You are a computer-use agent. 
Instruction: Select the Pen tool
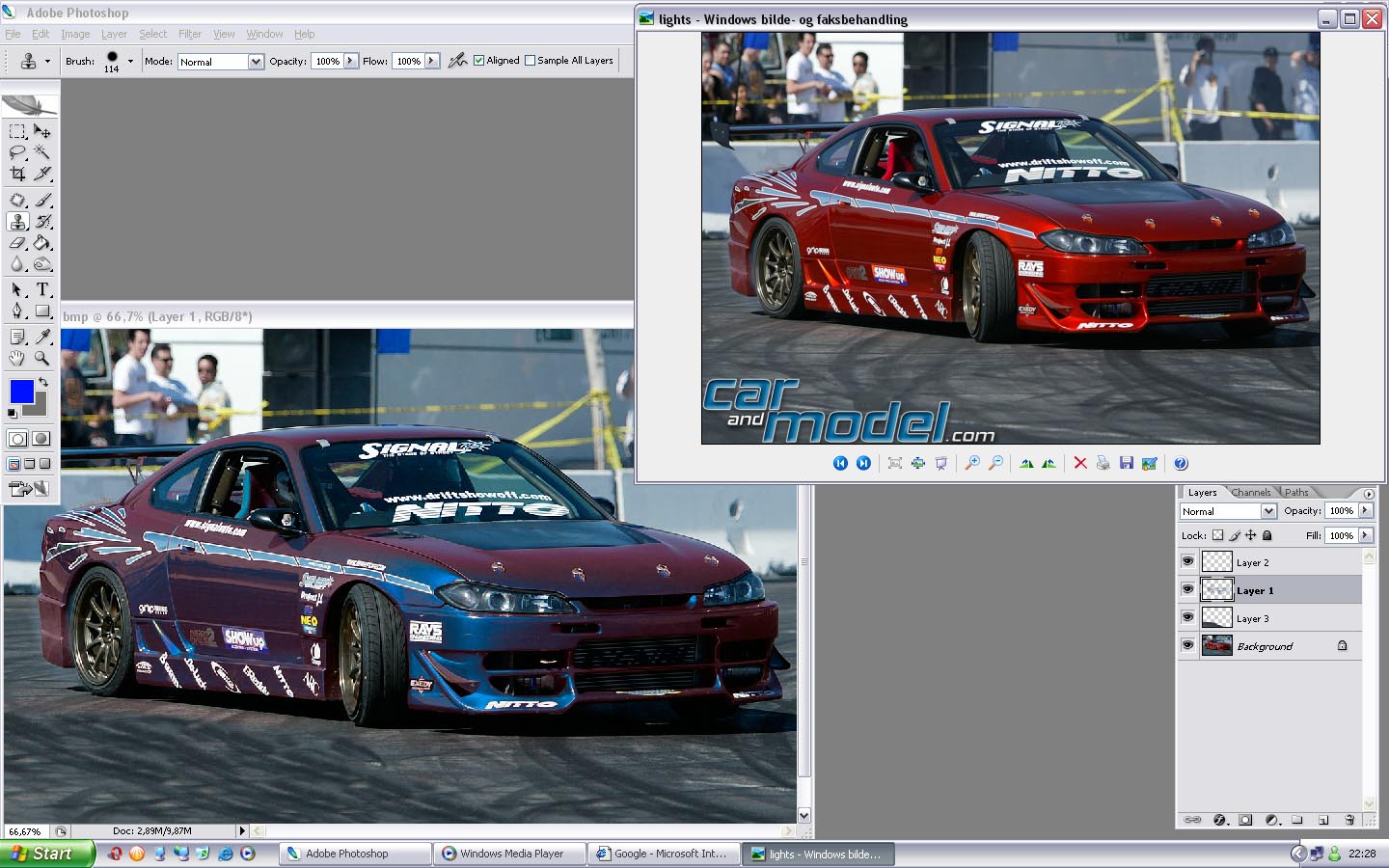[17, 311]
